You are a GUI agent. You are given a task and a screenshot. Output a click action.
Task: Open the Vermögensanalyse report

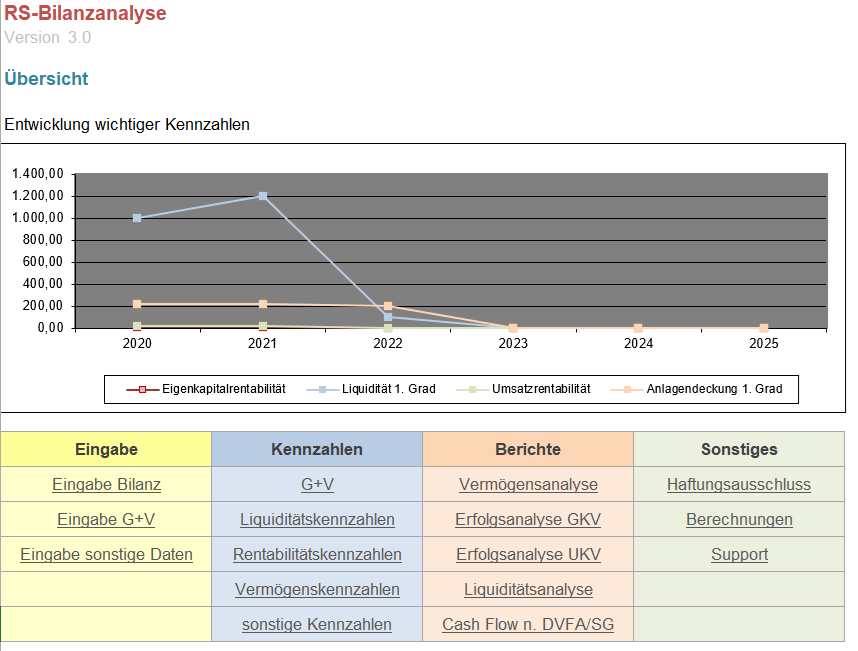click(x=528, y=484)
